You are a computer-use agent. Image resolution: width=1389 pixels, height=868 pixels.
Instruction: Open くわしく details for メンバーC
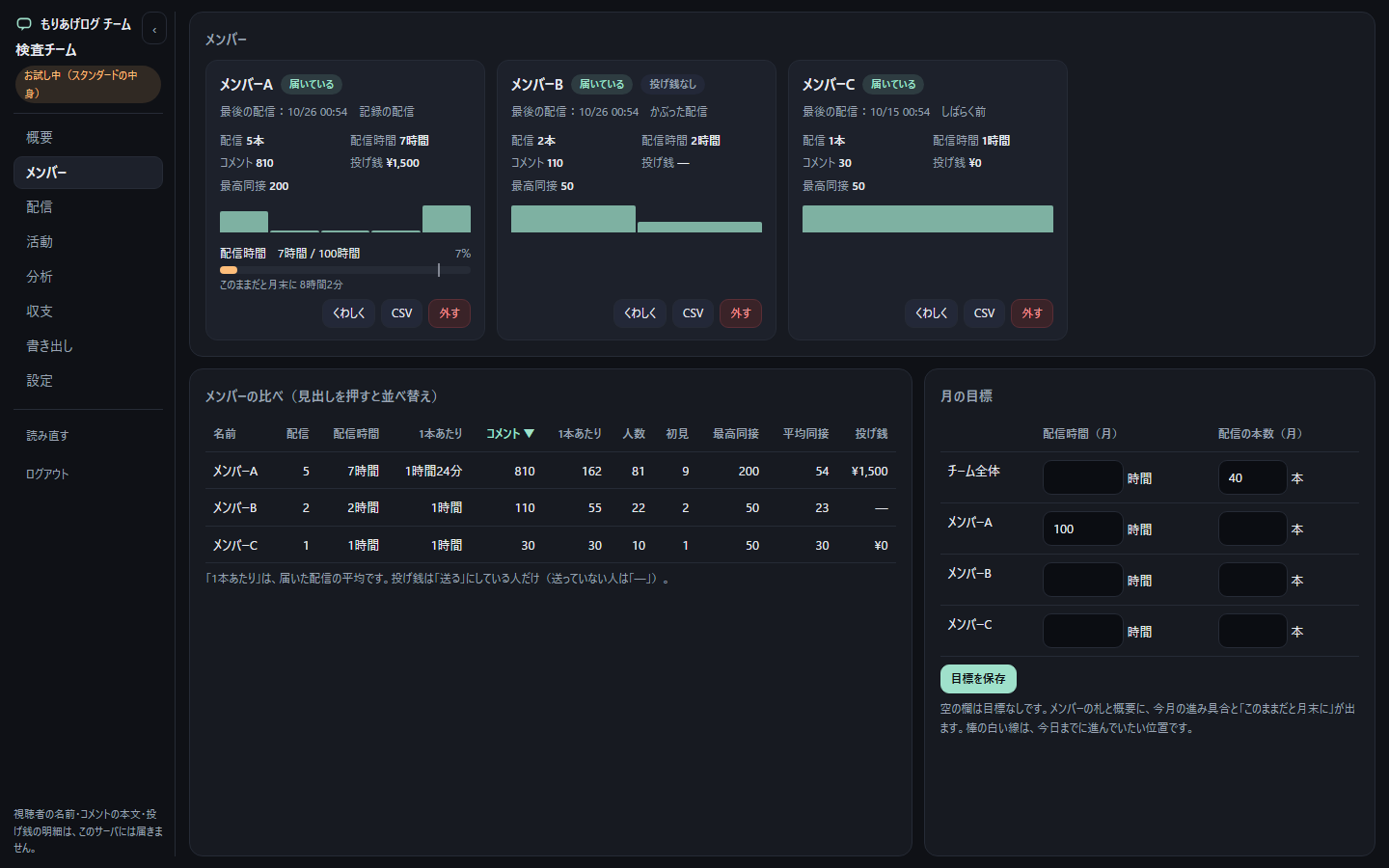[x=932, y=313]
